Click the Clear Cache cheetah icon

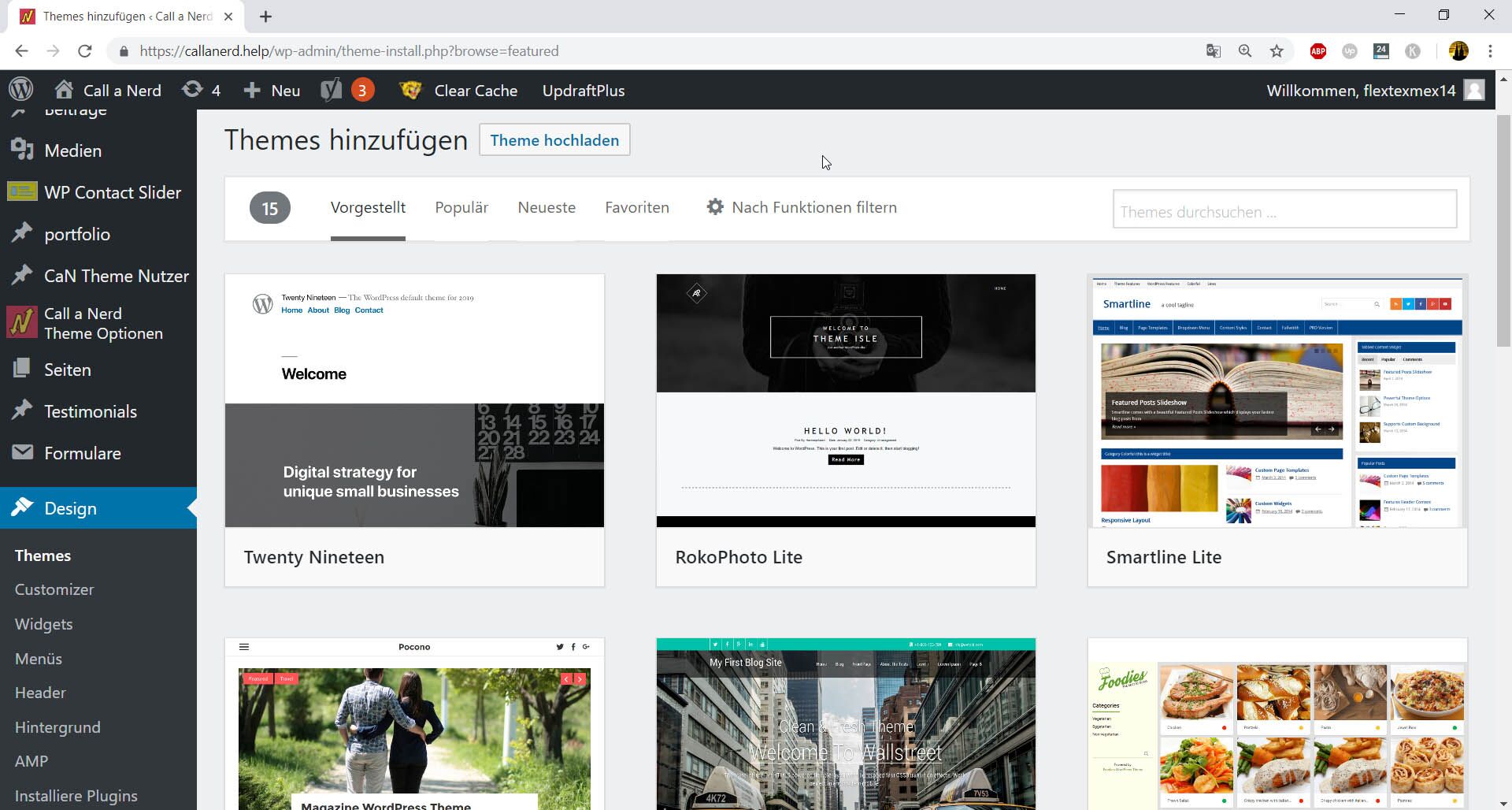[x=410, y=90]
